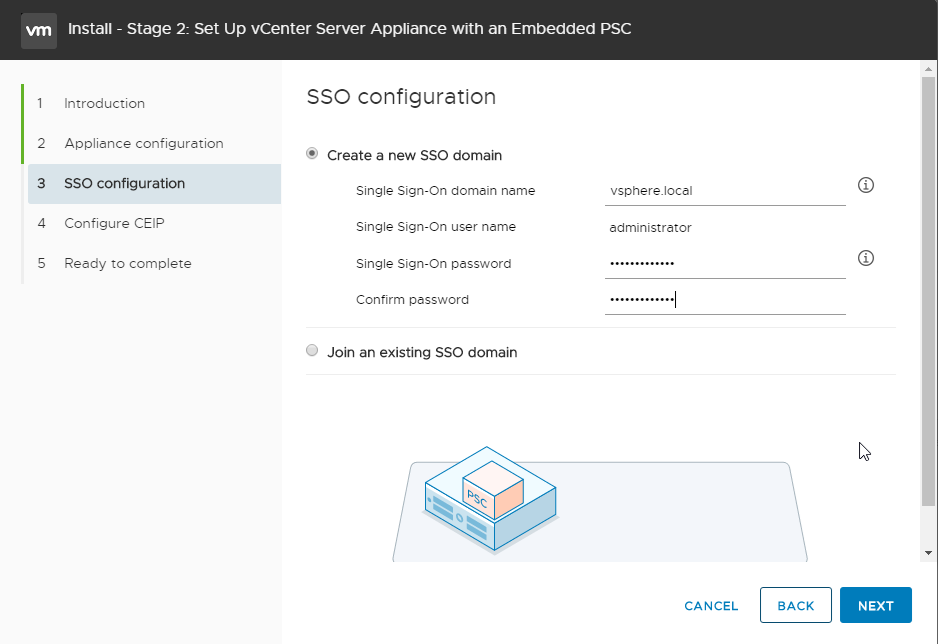Cancel the installation wizard
Image resolution: width=938 pixels, height=644 pixels.
point(711,606)
